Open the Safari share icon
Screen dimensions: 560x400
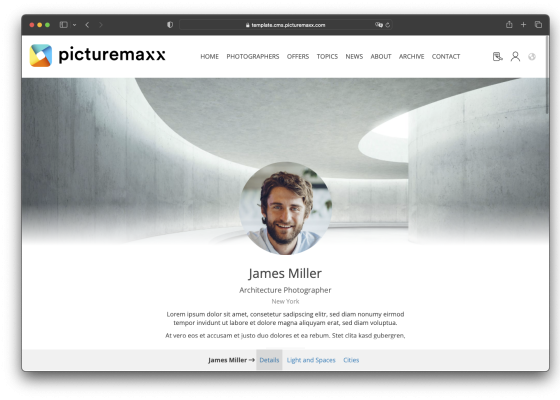point(509,24)
